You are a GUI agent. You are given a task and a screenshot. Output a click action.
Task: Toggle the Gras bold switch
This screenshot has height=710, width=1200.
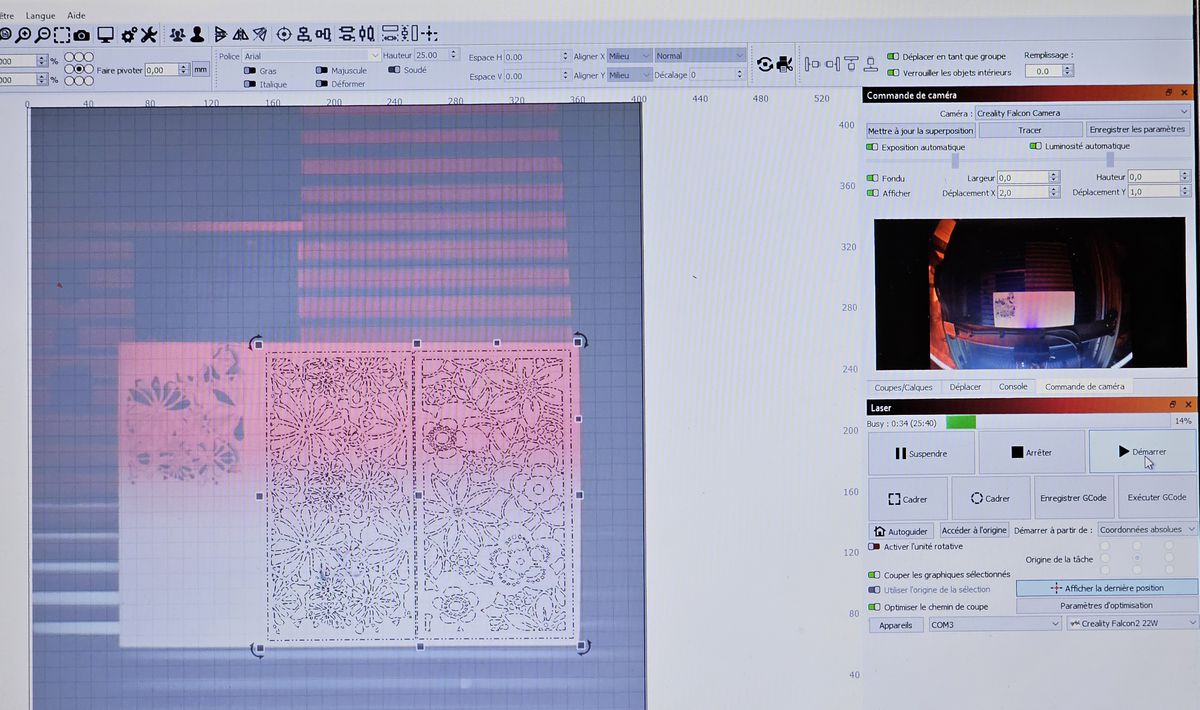click(250, 71)
